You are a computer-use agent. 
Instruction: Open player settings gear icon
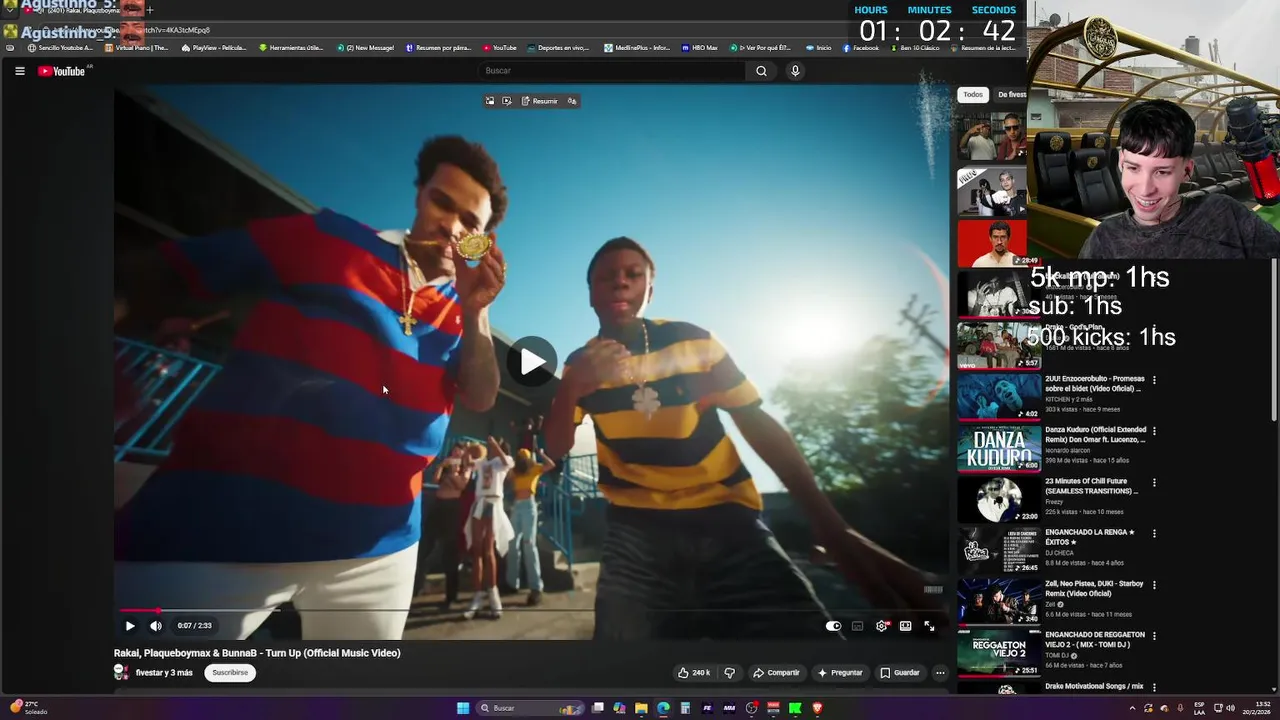click(881, 626)
